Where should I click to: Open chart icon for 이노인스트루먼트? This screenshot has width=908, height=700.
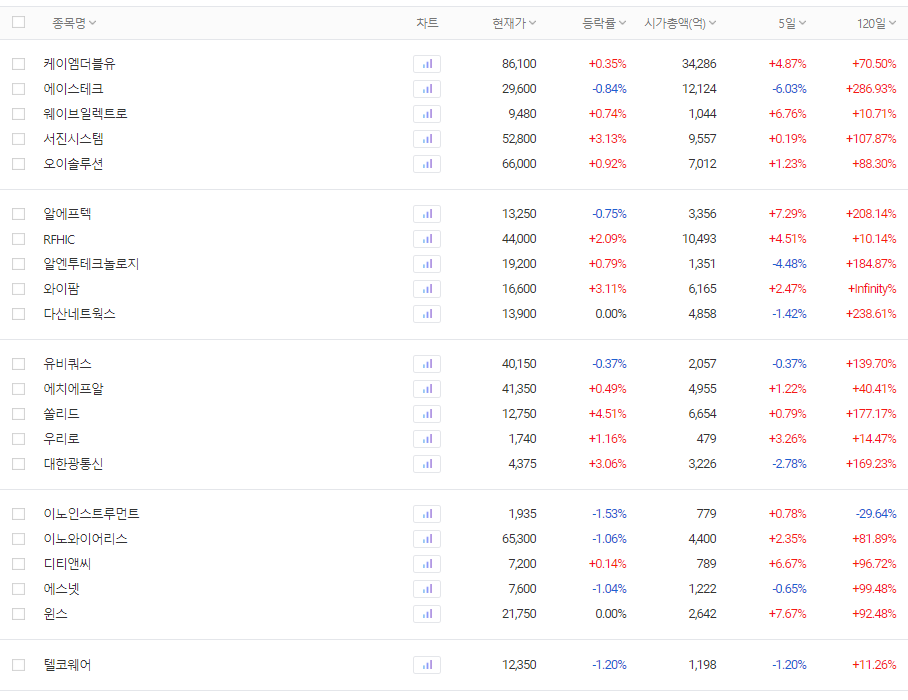[427, 514]
